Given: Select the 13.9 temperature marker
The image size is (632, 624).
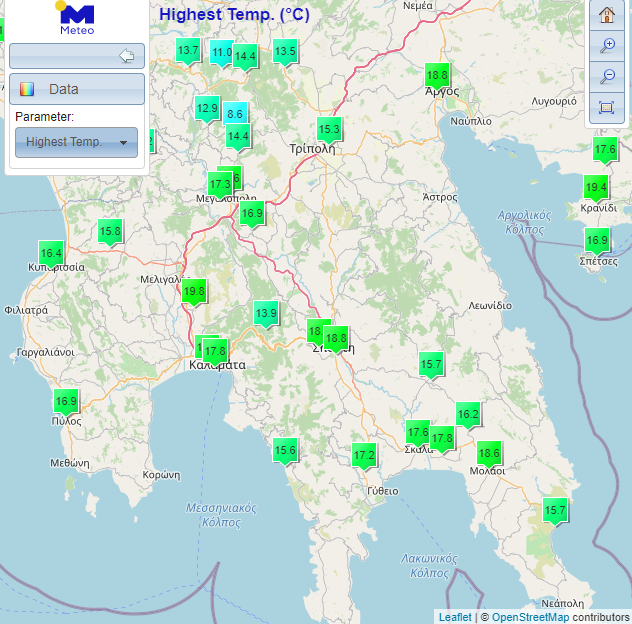Looking at the screenshot, I should click(266, 314).
